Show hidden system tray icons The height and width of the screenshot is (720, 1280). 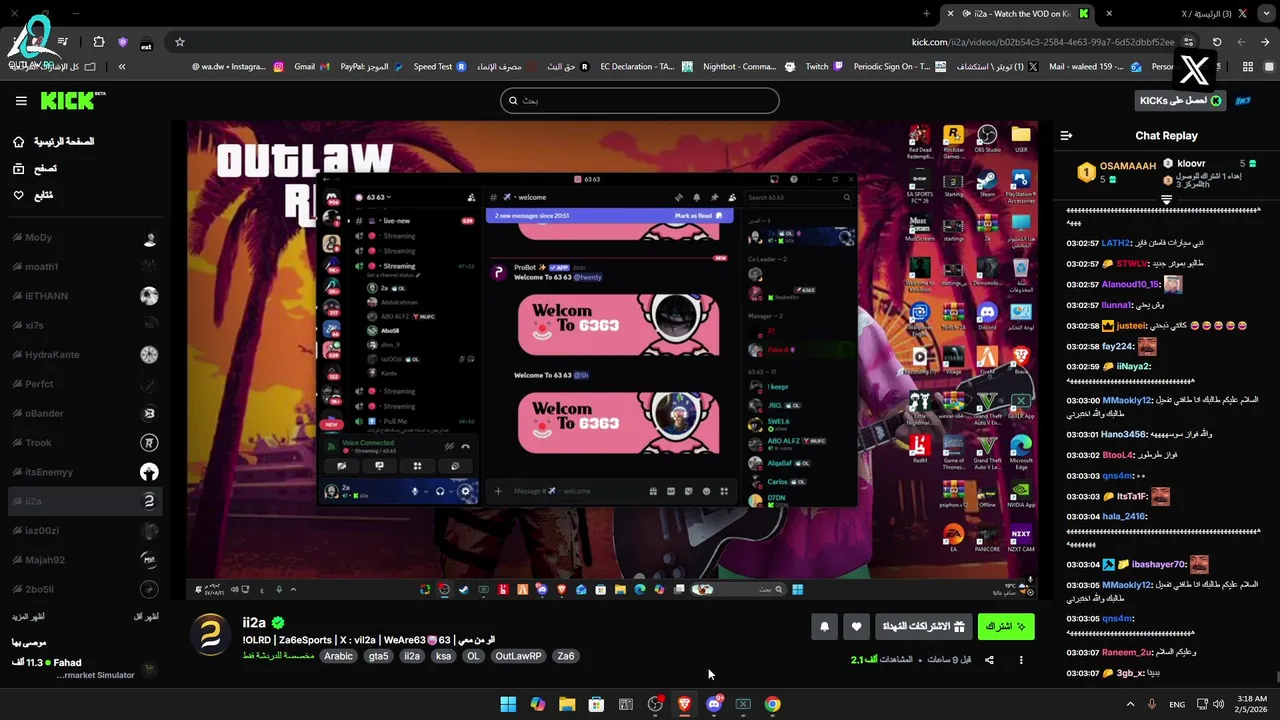click(x=1131, y=704)
